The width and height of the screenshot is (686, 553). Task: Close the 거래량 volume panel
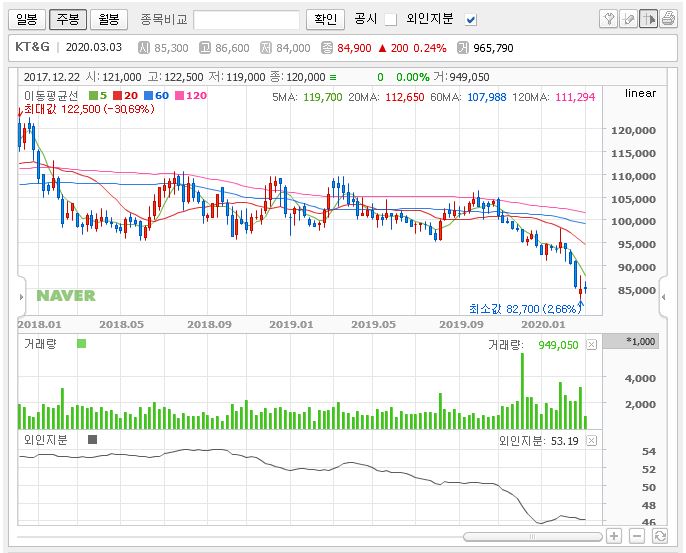pos(591,344)
